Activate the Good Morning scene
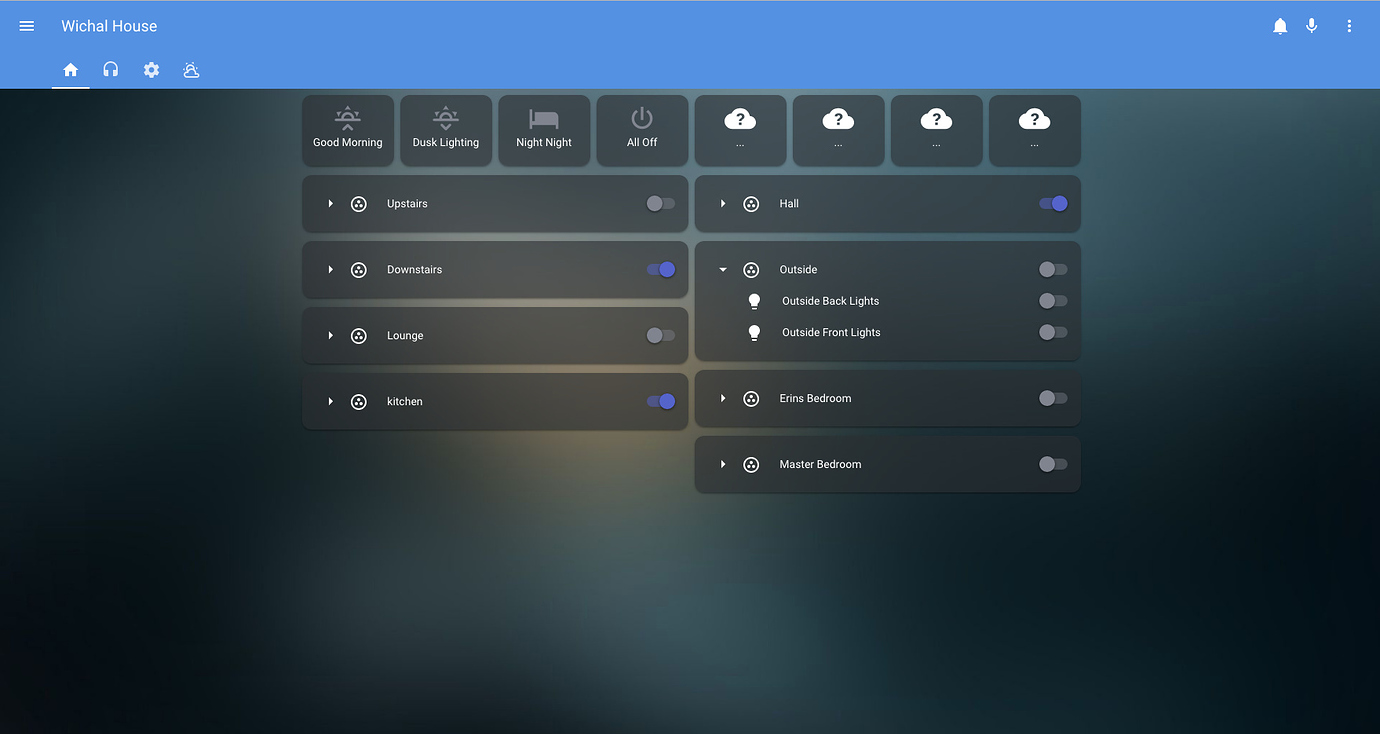 click(348, 130)
